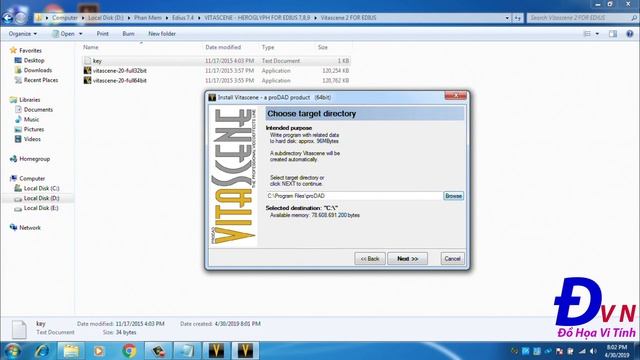This screenshot has width=640, height=360.
Task: Expand the address bar history dropdown
Action: [507, 18]
